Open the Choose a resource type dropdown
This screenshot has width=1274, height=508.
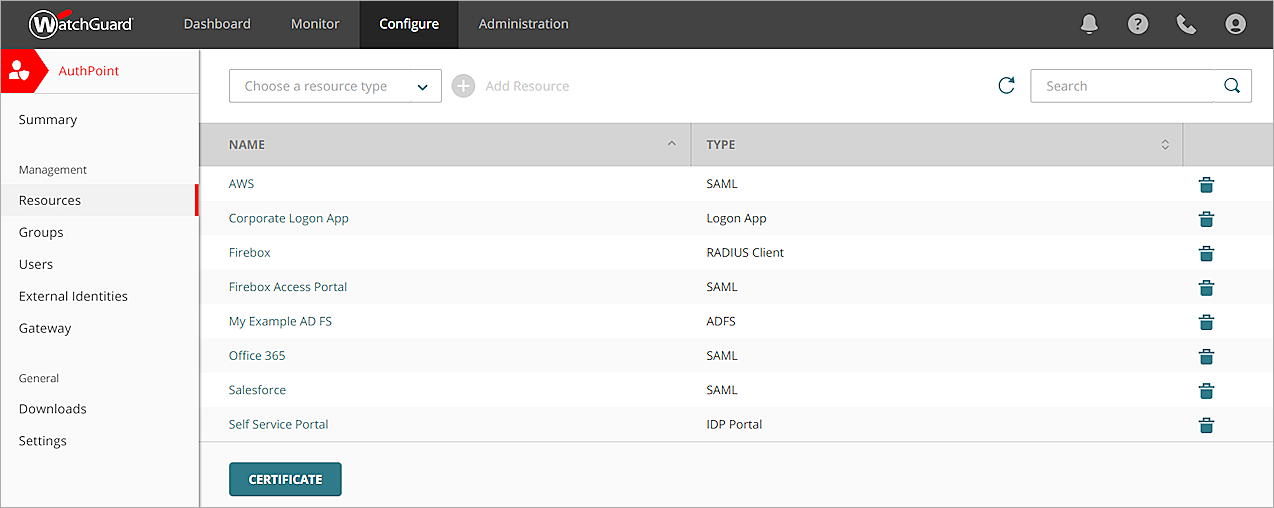click(x=335, y=86)
